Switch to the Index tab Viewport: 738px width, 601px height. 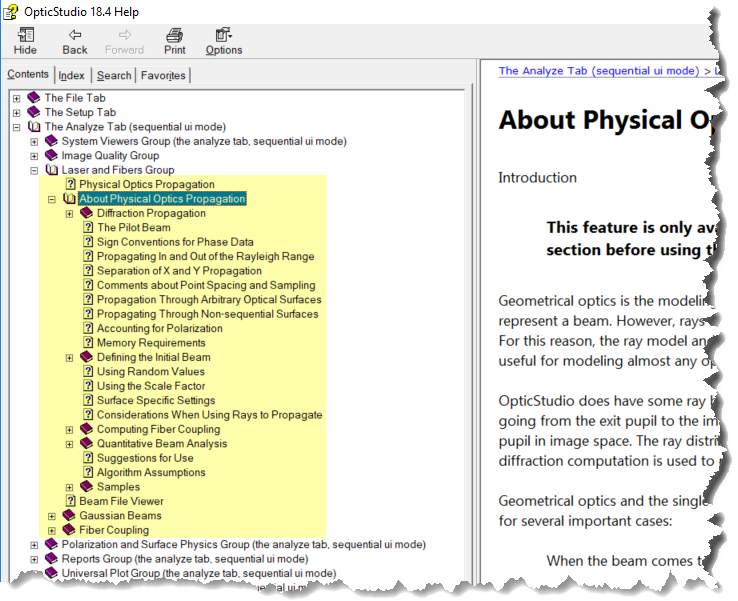(x=72, y=75)
